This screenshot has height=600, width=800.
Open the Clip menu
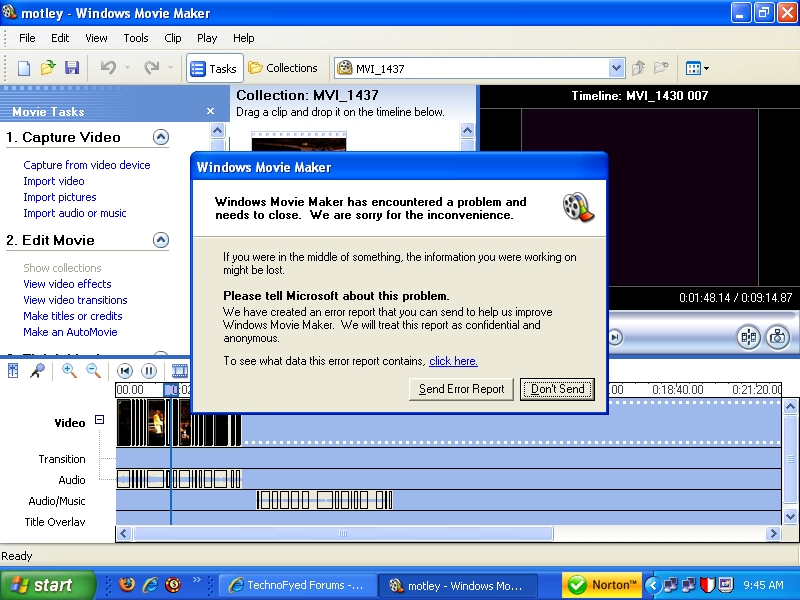click(172, 38)
